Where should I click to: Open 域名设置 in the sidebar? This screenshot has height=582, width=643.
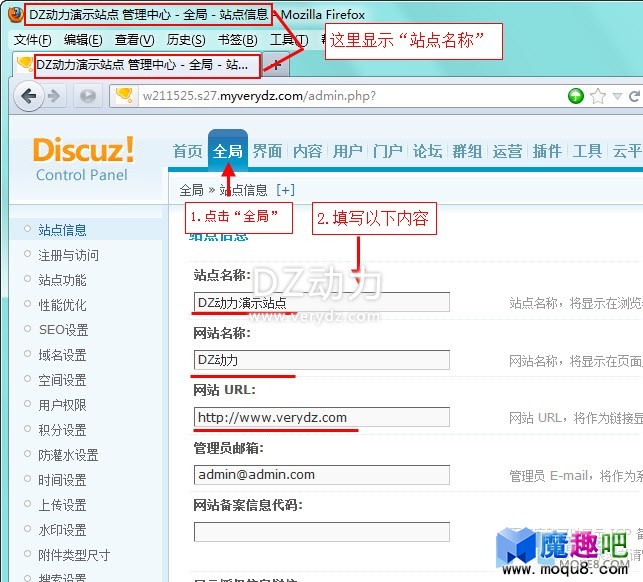tap(62, 355)
